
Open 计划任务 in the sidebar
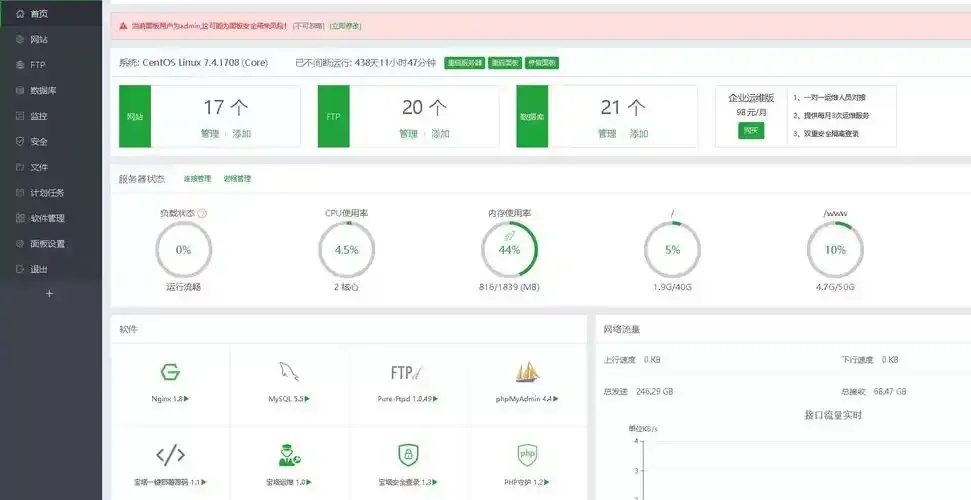(51, 193)
